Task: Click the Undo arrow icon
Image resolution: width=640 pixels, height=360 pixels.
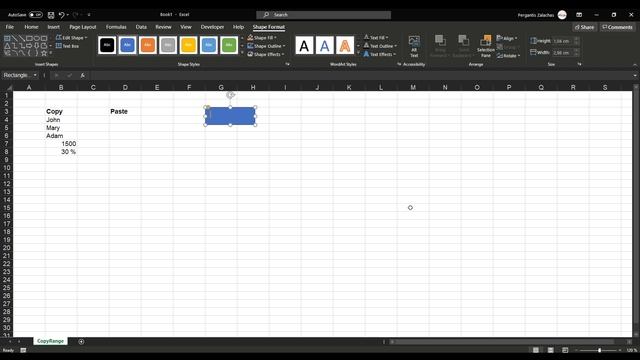Action: point(61,15)
